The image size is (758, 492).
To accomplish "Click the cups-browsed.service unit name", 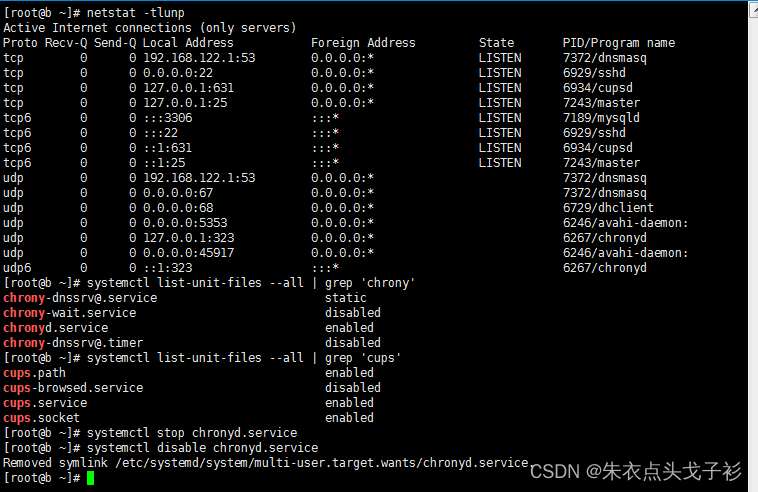I will (73, 388).
